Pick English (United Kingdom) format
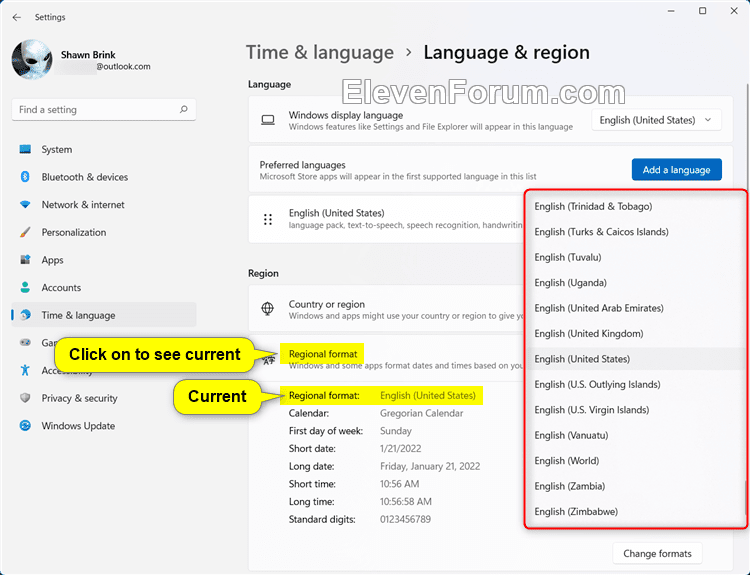 click(x=635, y=333)
